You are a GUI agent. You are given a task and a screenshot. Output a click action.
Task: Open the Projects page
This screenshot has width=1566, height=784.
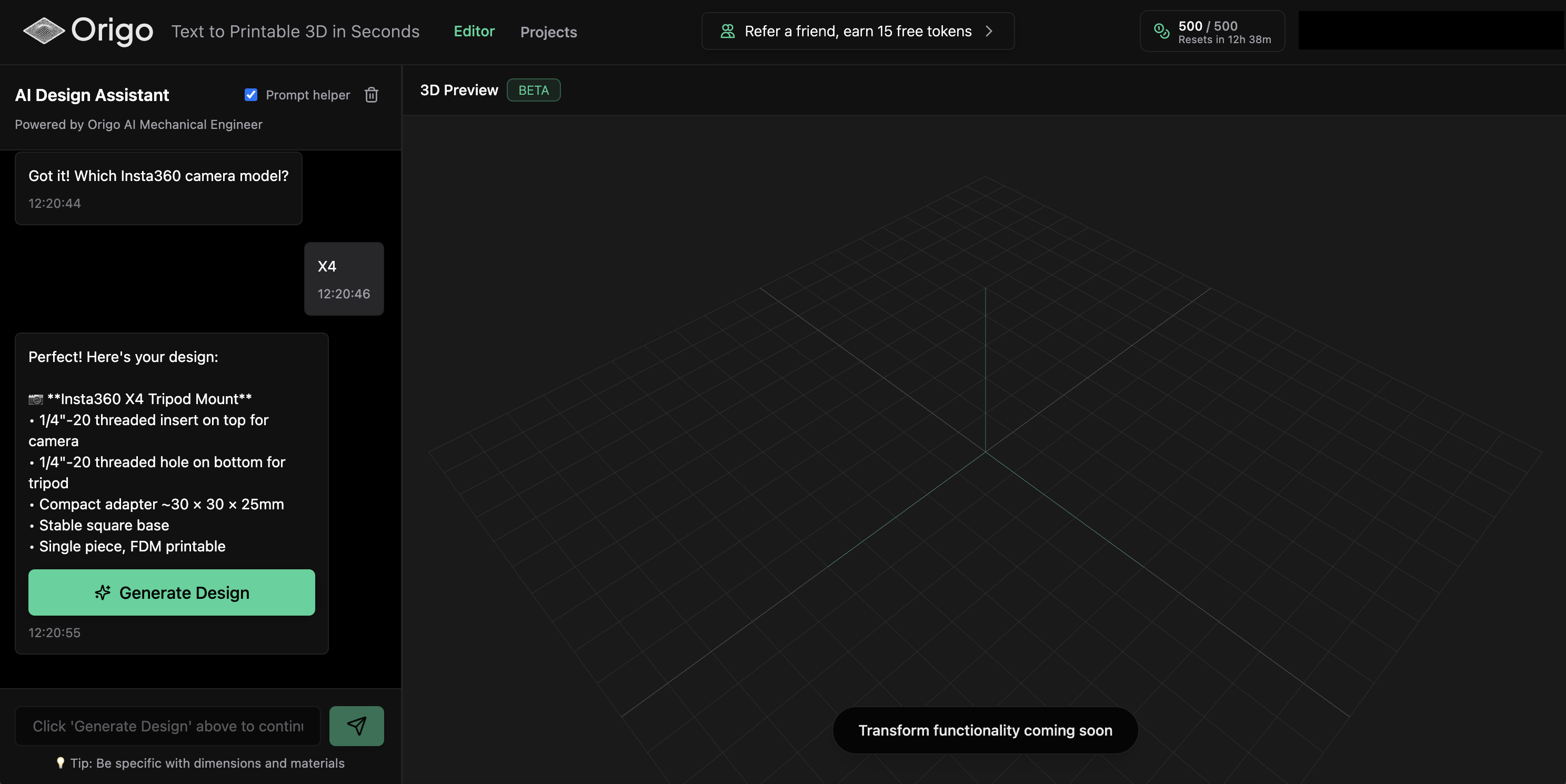tap(548, 32)
